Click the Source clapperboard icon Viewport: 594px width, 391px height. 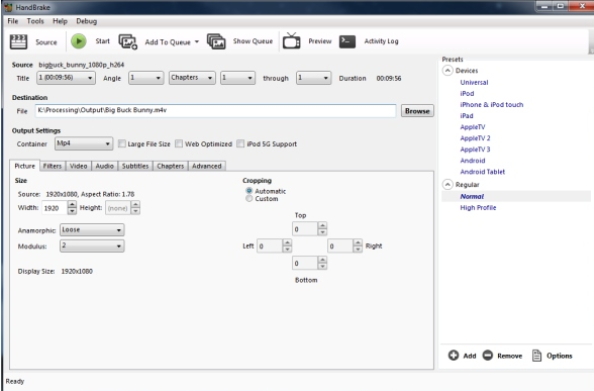[18, 42]
